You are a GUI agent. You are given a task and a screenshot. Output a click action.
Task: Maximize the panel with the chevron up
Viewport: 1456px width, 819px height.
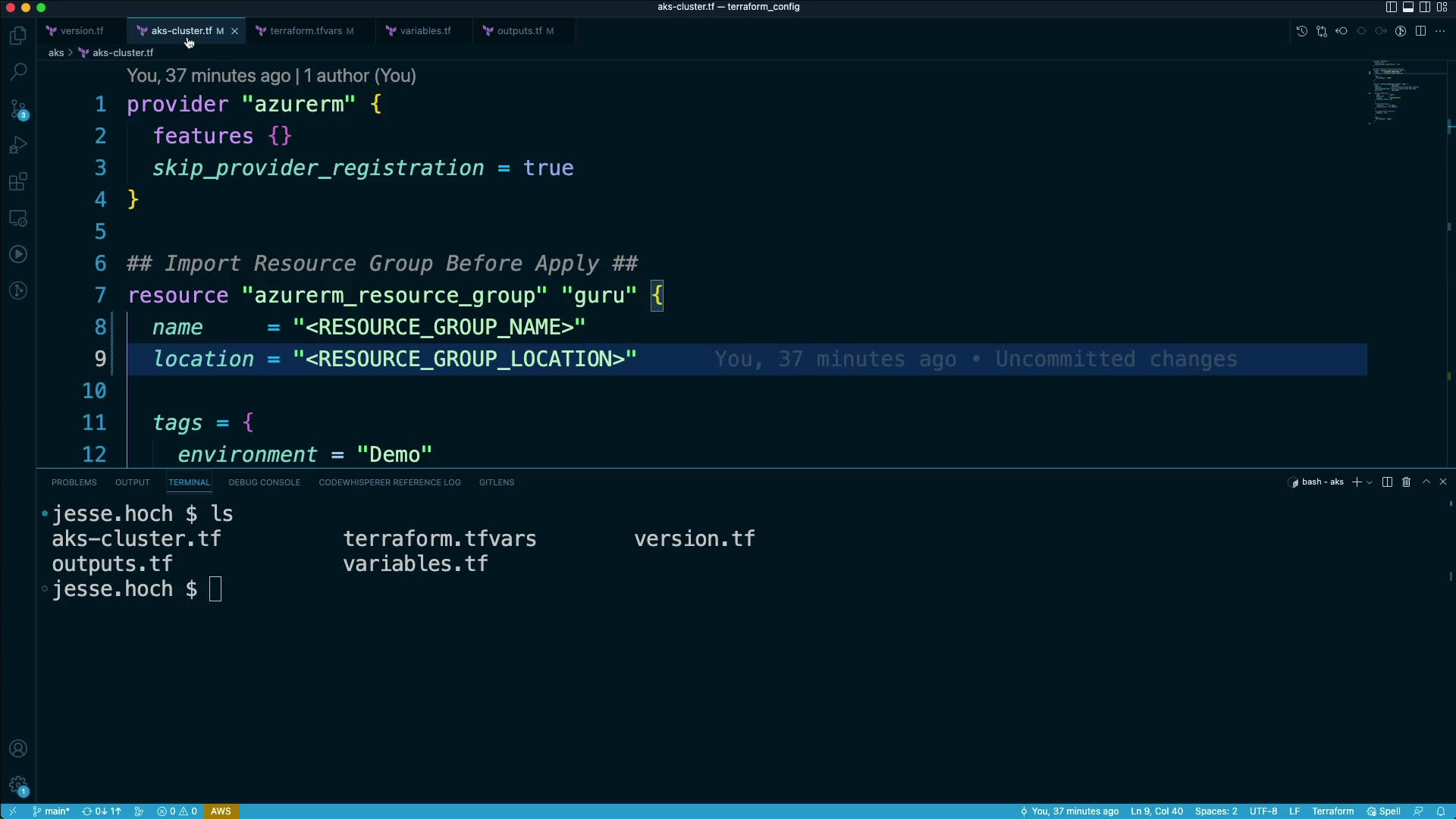coord(1426,482)
